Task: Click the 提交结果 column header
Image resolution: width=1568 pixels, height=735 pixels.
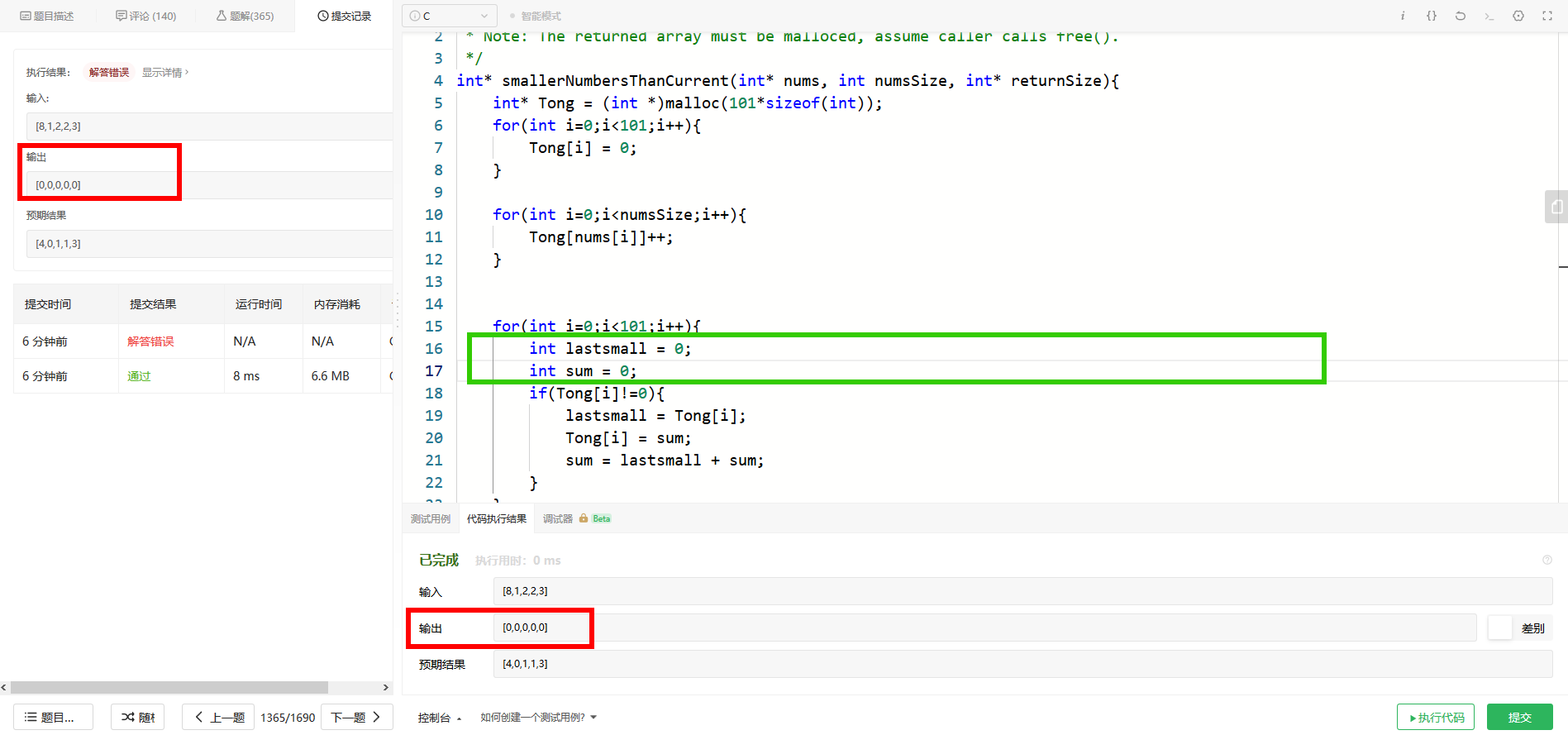Action: click(x=153, y=304)
